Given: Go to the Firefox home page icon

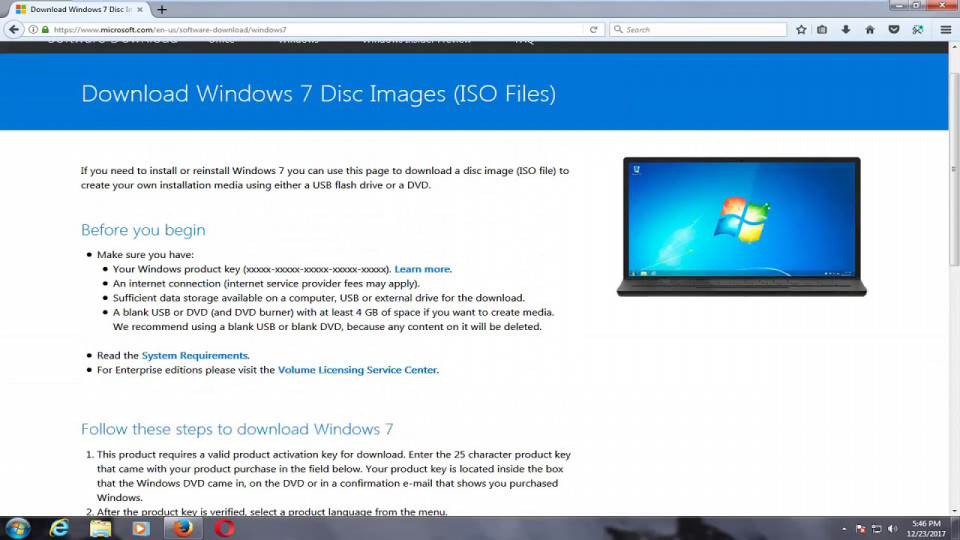Looking at the screenshot, I should click(869, 29).
